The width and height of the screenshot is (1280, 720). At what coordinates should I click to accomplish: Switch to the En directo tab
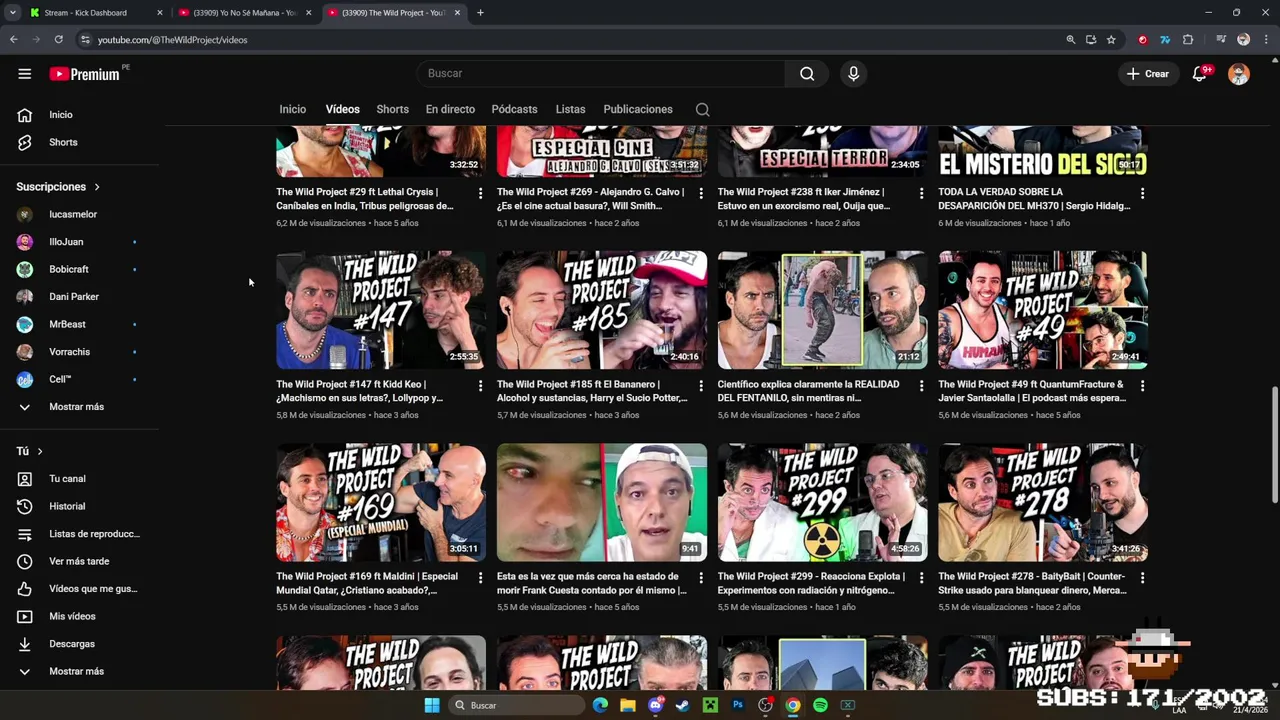click(x=450, y=109)
